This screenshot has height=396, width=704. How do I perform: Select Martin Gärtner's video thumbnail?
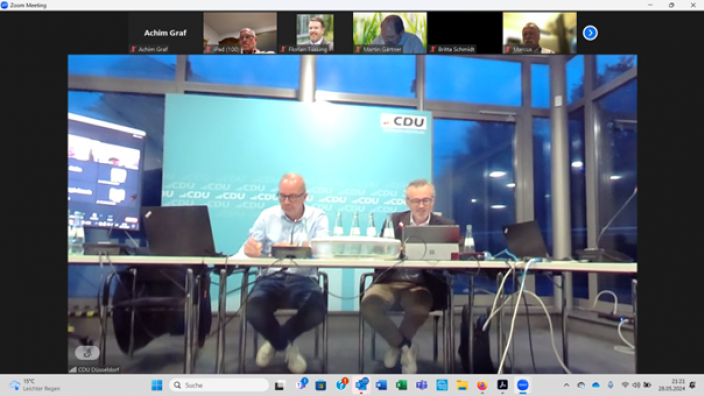[390, 33]
